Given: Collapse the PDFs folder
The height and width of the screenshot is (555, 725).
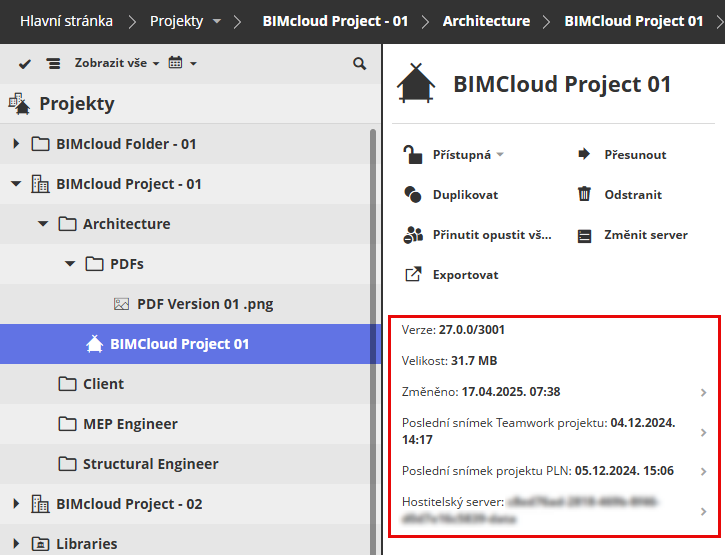Looking at the screenshot, I should [x=70, y=264].
